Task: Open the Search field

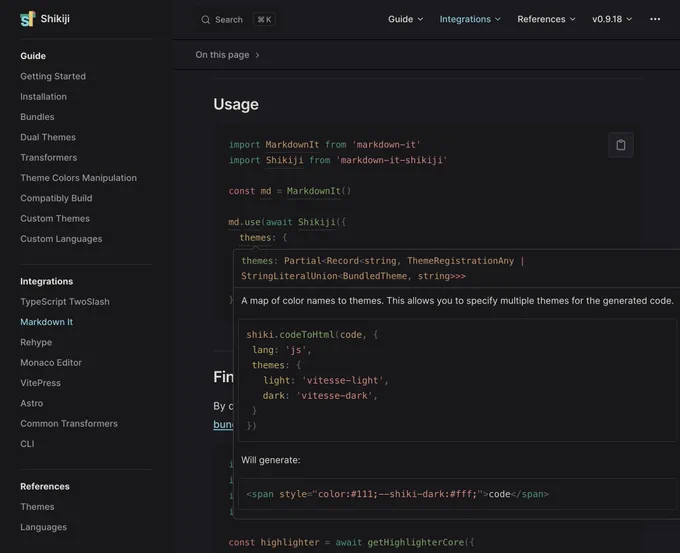Action: point(238,20)
